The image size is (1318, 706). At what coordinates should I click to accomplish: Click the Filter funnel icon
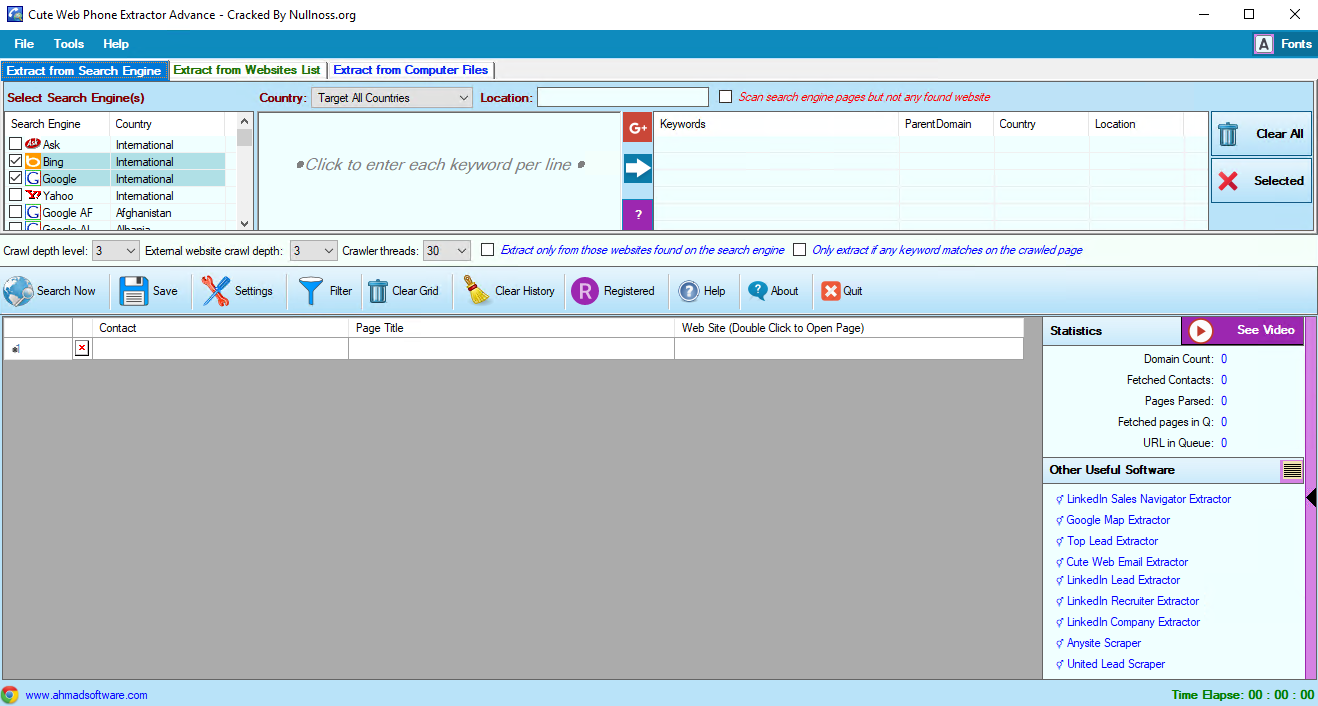click(x=310, y=291)
